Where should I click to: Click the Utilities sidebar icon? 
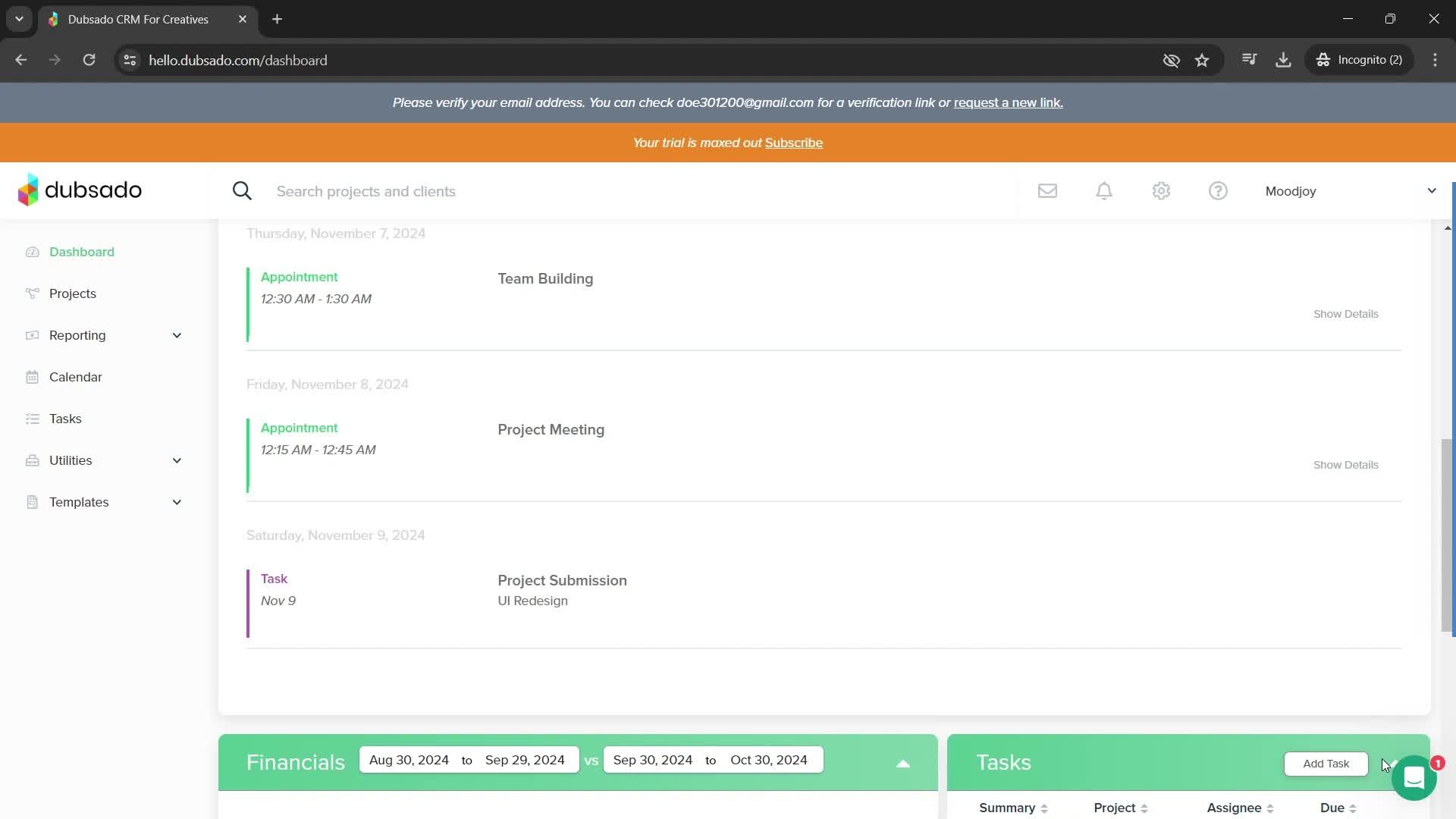tap(32, 460)
